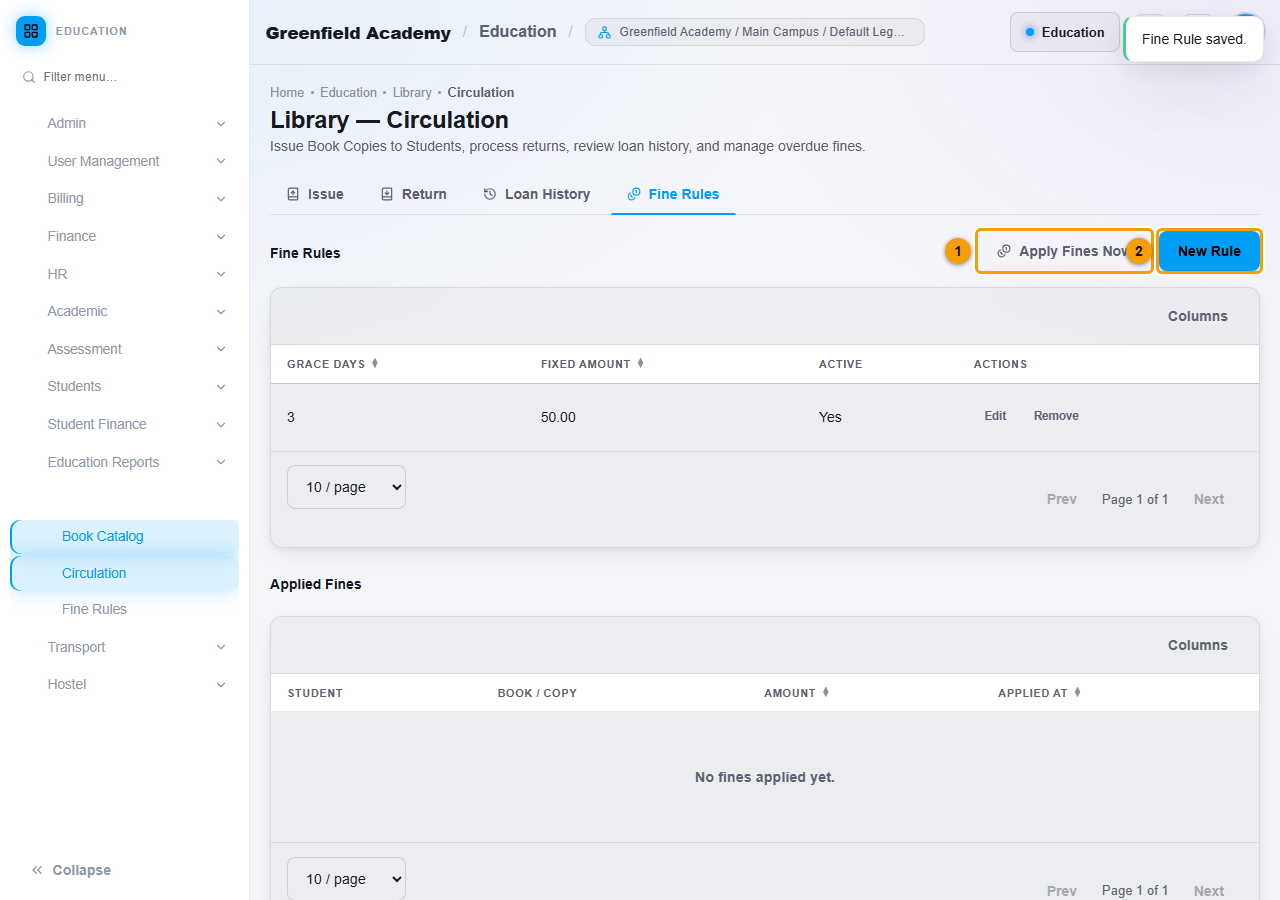Remove the 50.00 fine rule
Image resolution: width=1280 pixels, height=900 pixels.
pos(1056,416)
